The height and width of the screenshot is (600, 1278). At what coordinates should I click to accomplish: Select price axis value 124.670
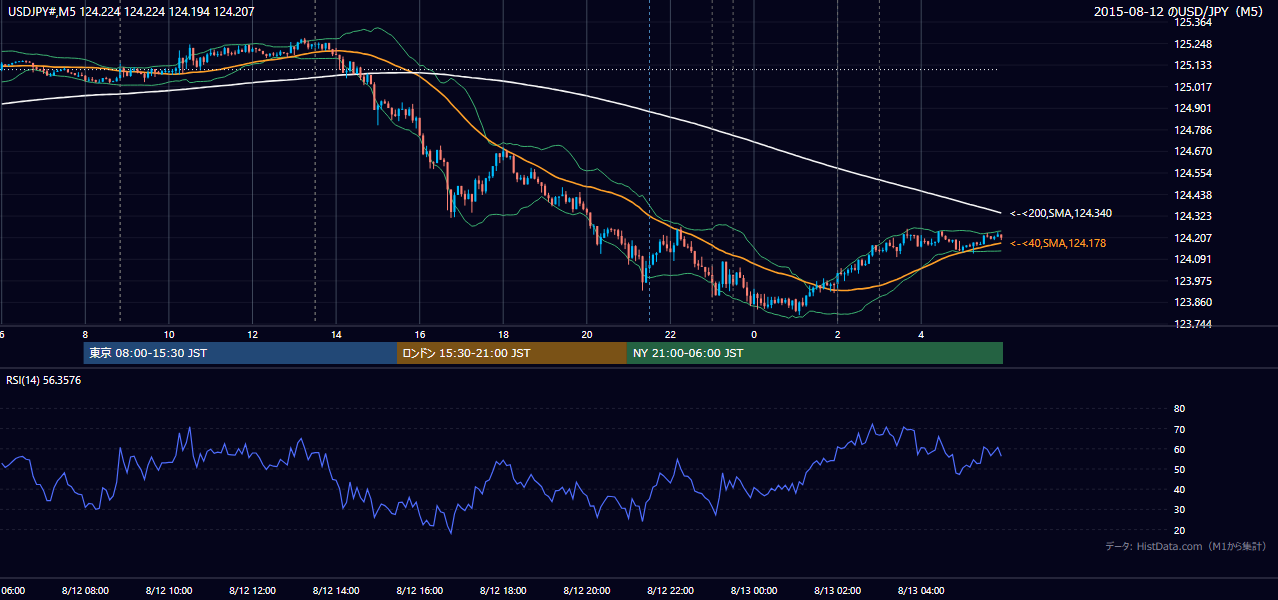tap(1192, 151)
